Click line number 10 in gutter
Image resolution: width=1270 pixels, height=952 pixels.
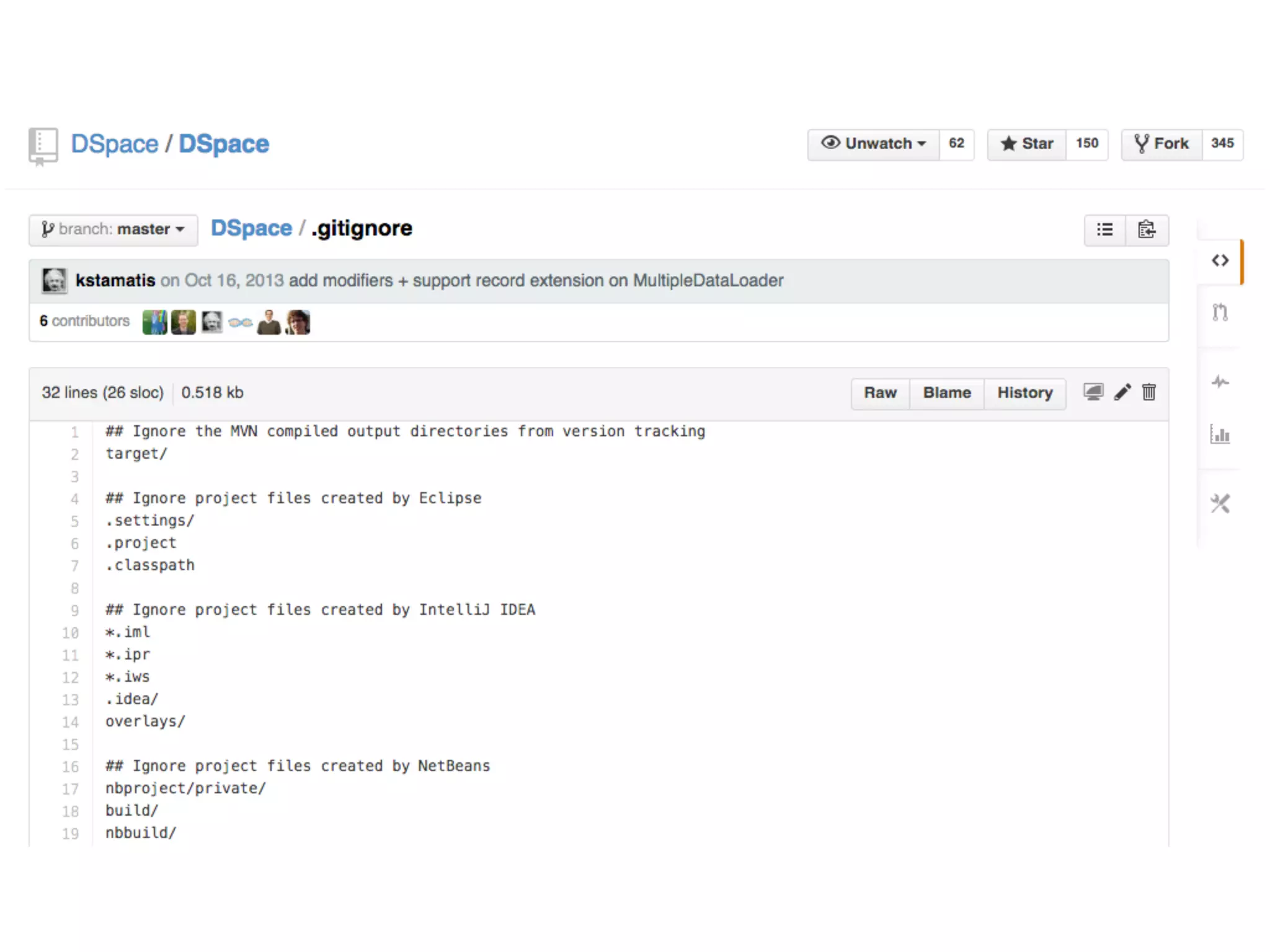coord(71,633)
